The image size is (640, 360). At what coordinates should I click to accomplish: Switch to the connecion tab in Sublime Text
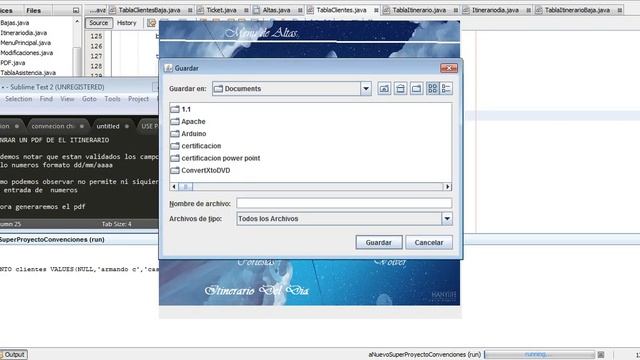coord(52,126)
